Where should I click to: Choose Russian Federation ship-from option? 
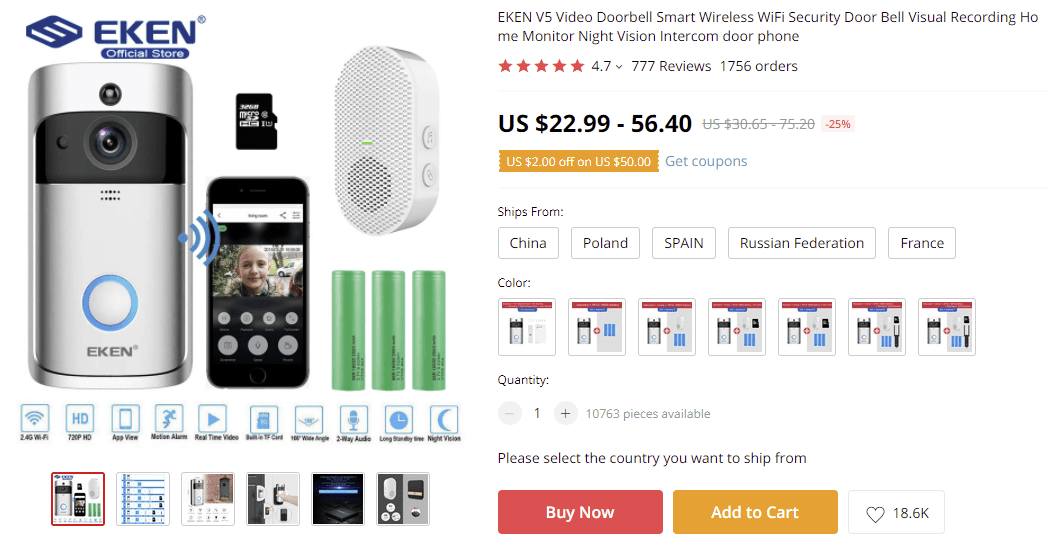point(801,243)
